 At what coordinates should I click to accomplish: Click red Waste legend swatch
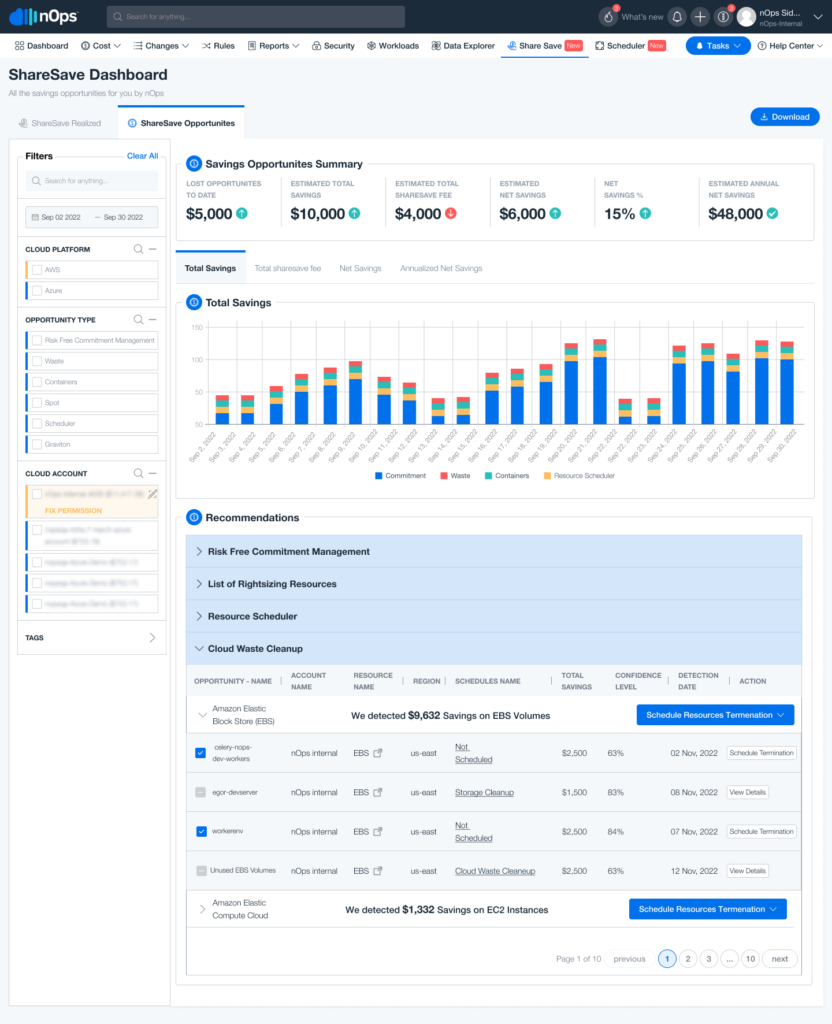pyautogui.click(x=444, y=475)
